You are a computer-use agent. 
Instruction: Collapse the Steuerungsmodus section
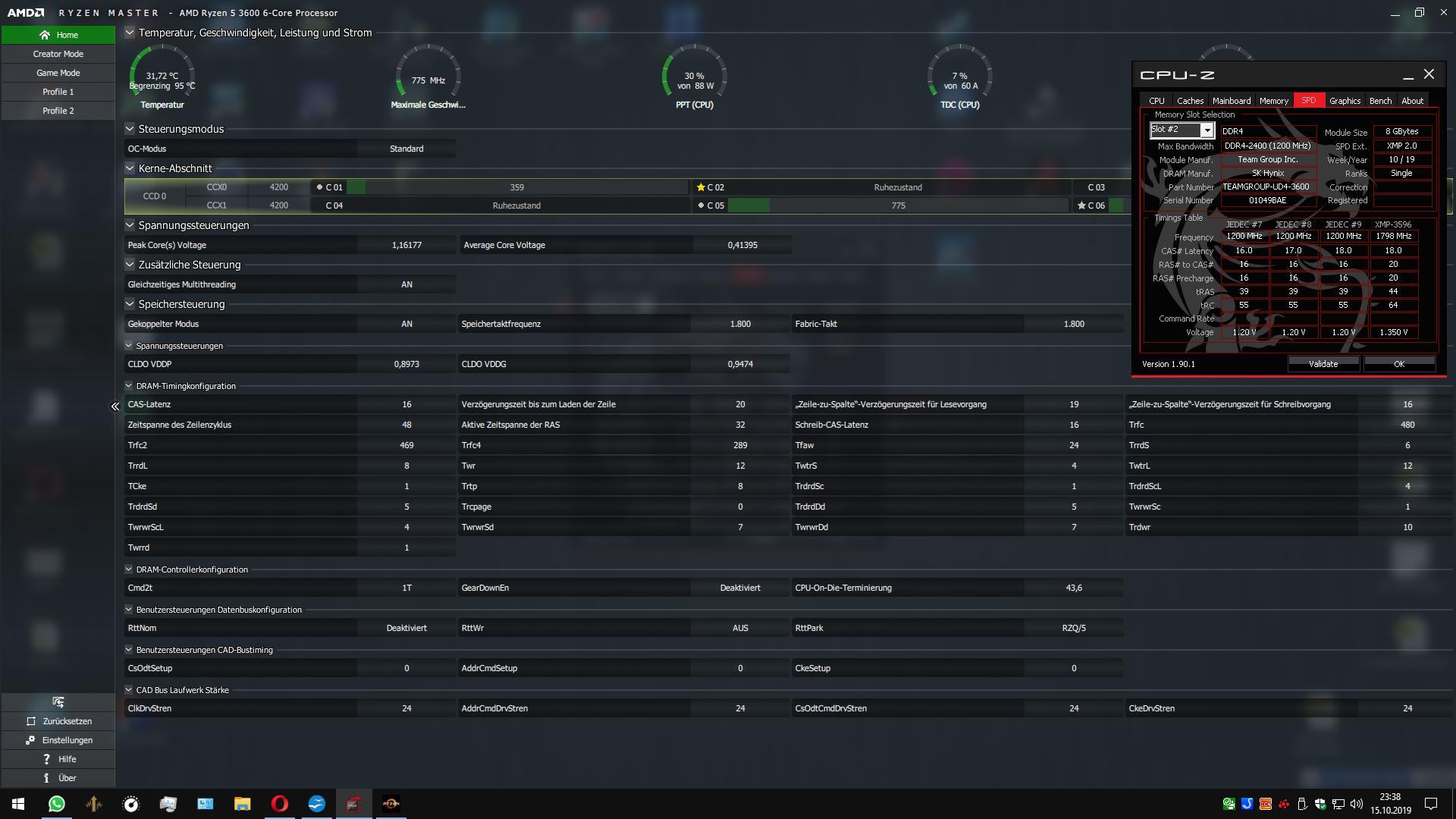pyautogui.click(x=130, y=129)
